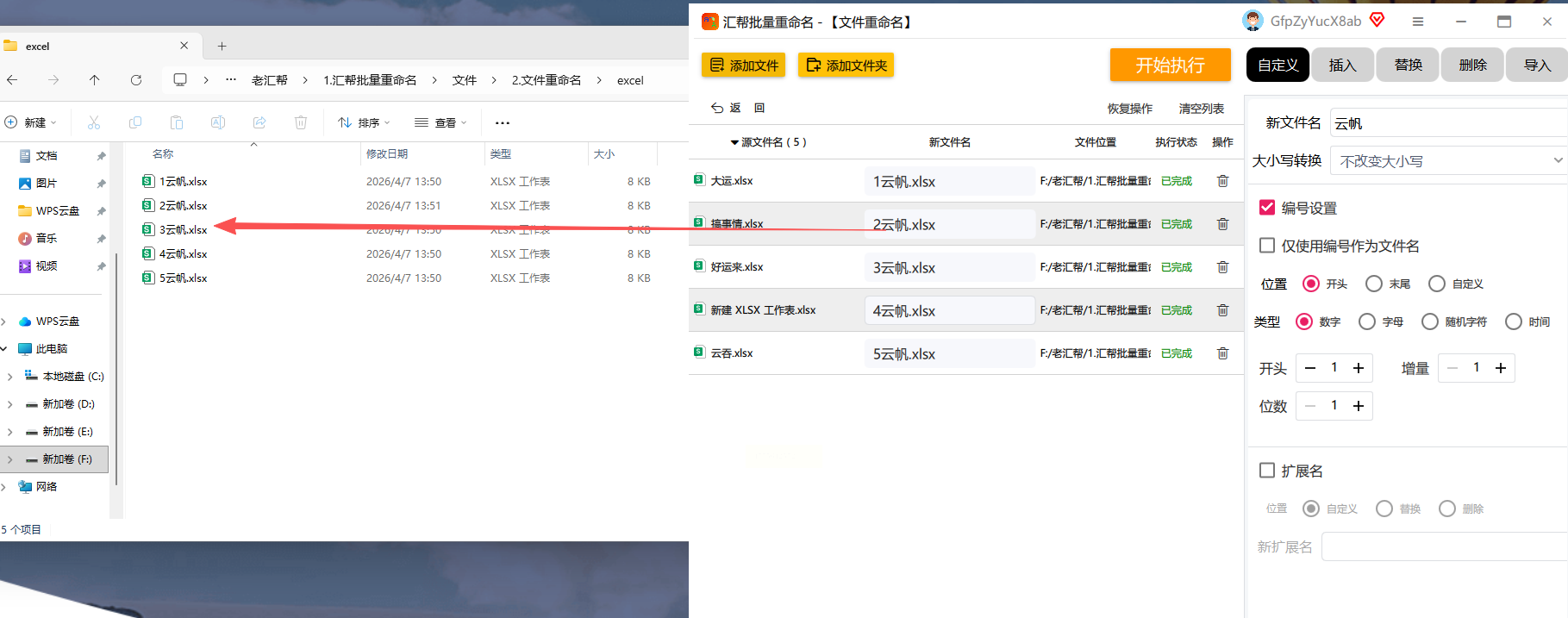Click the VIP diamond badge icon

pos(1377,20)
